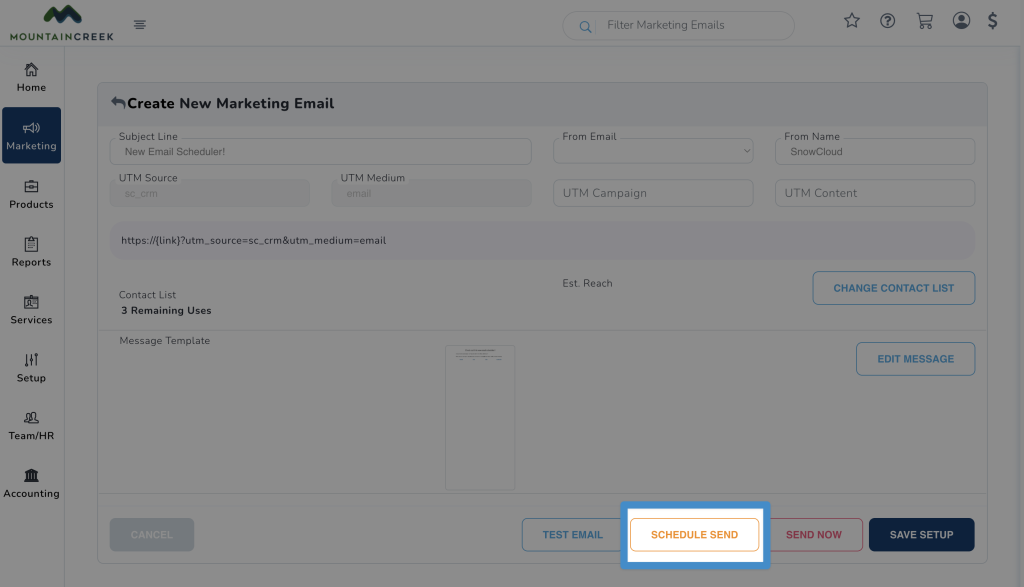
Task: Select the message template thumbnail preview
Action: [480, 417]
